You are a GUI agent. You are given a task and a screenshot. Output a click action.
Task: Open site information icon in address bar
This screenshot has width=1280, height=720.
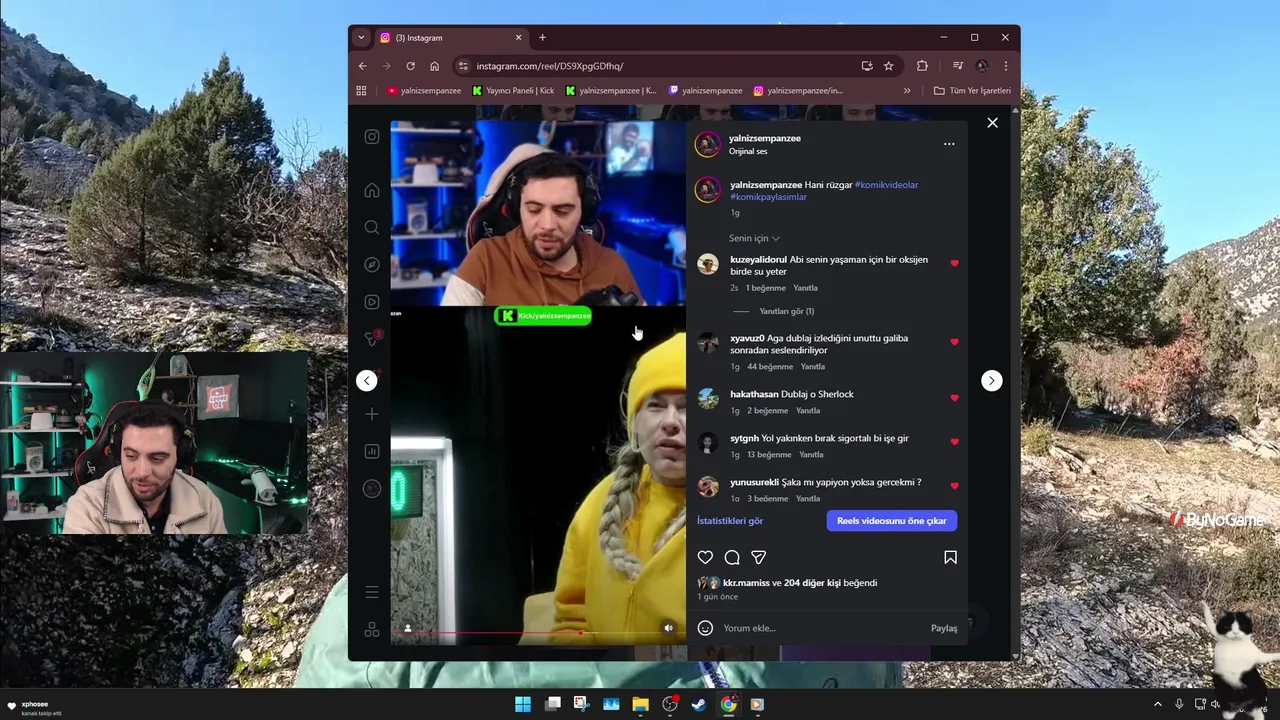(x=462, y=66)
